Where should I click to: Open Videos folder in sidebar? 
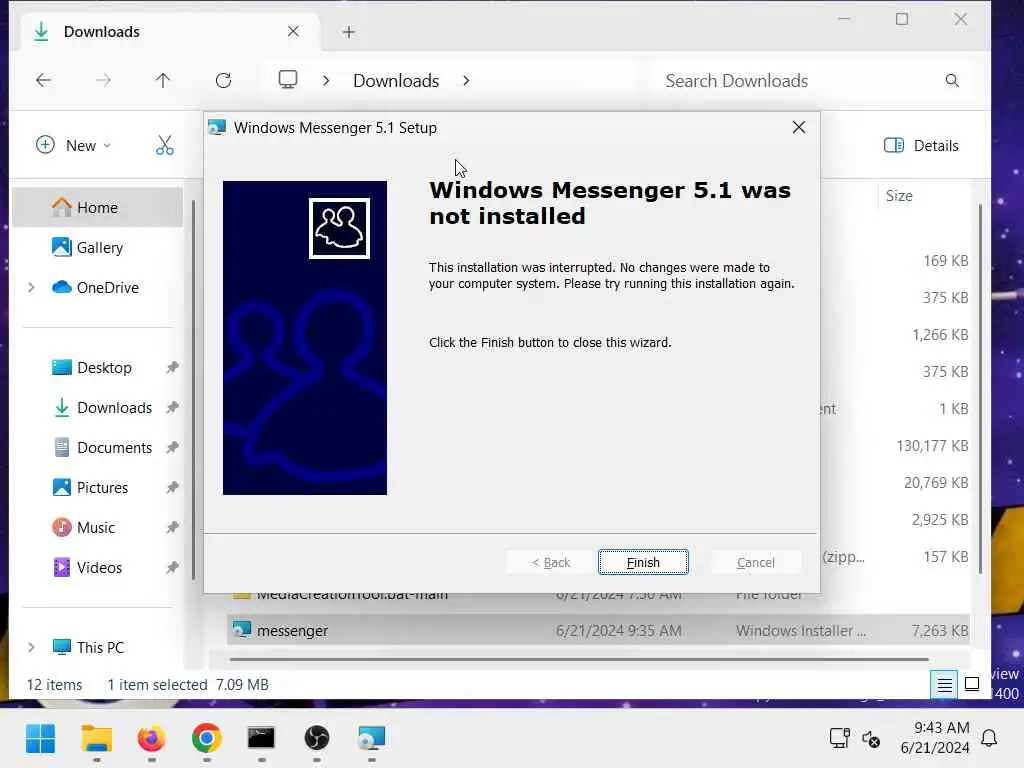[x=99, y=568]
